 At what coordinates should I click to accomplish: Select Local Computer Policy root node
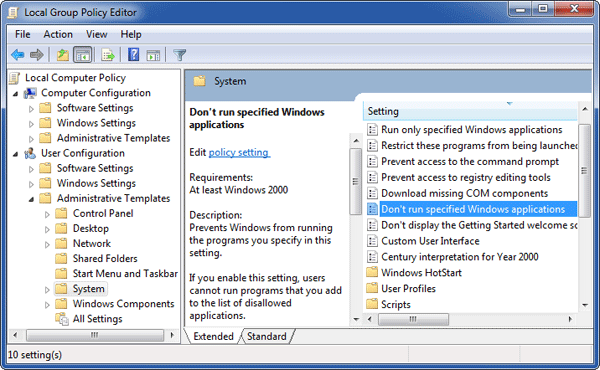[75, 78]
